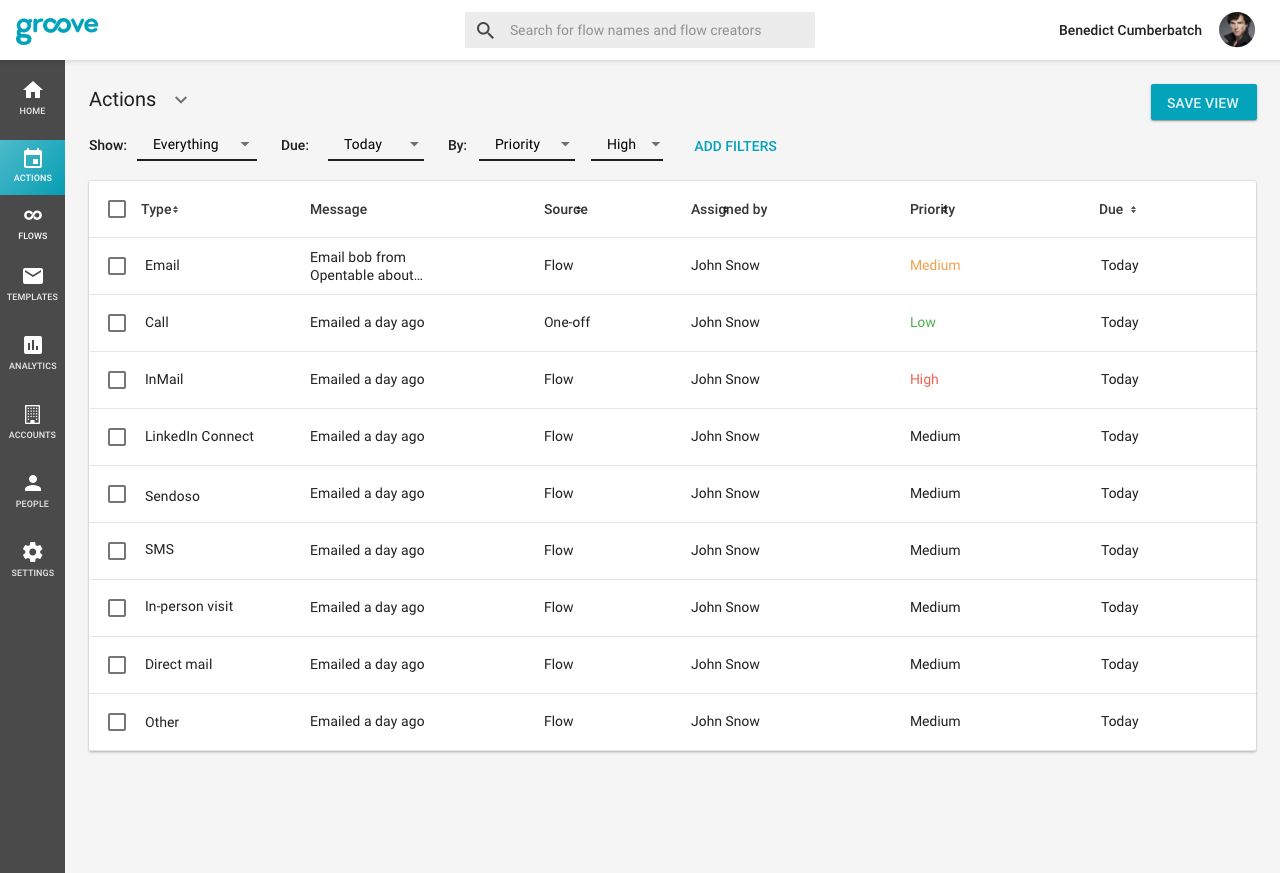Click the LinkedIn Connect type cell
This screenshot has width=1280, height=873.
coord(199,436)
